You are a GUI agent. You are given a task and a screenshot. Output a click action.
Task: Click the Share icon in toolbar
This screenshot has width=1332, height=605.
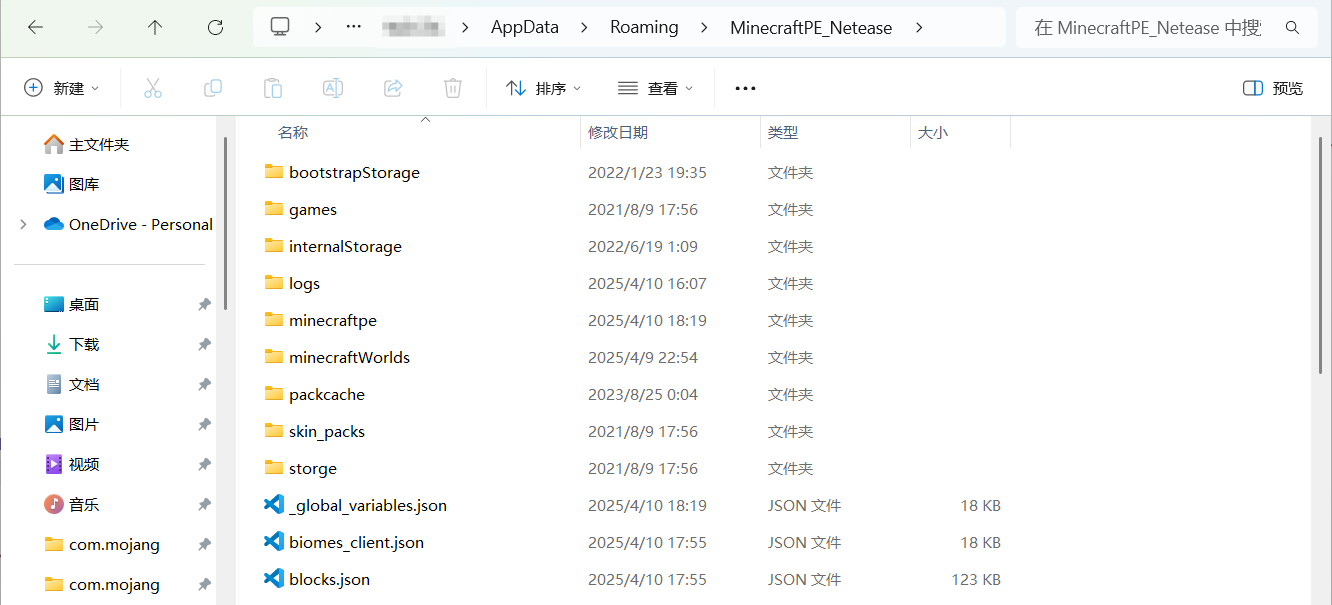pyautogui.click(x=393, y=88)
